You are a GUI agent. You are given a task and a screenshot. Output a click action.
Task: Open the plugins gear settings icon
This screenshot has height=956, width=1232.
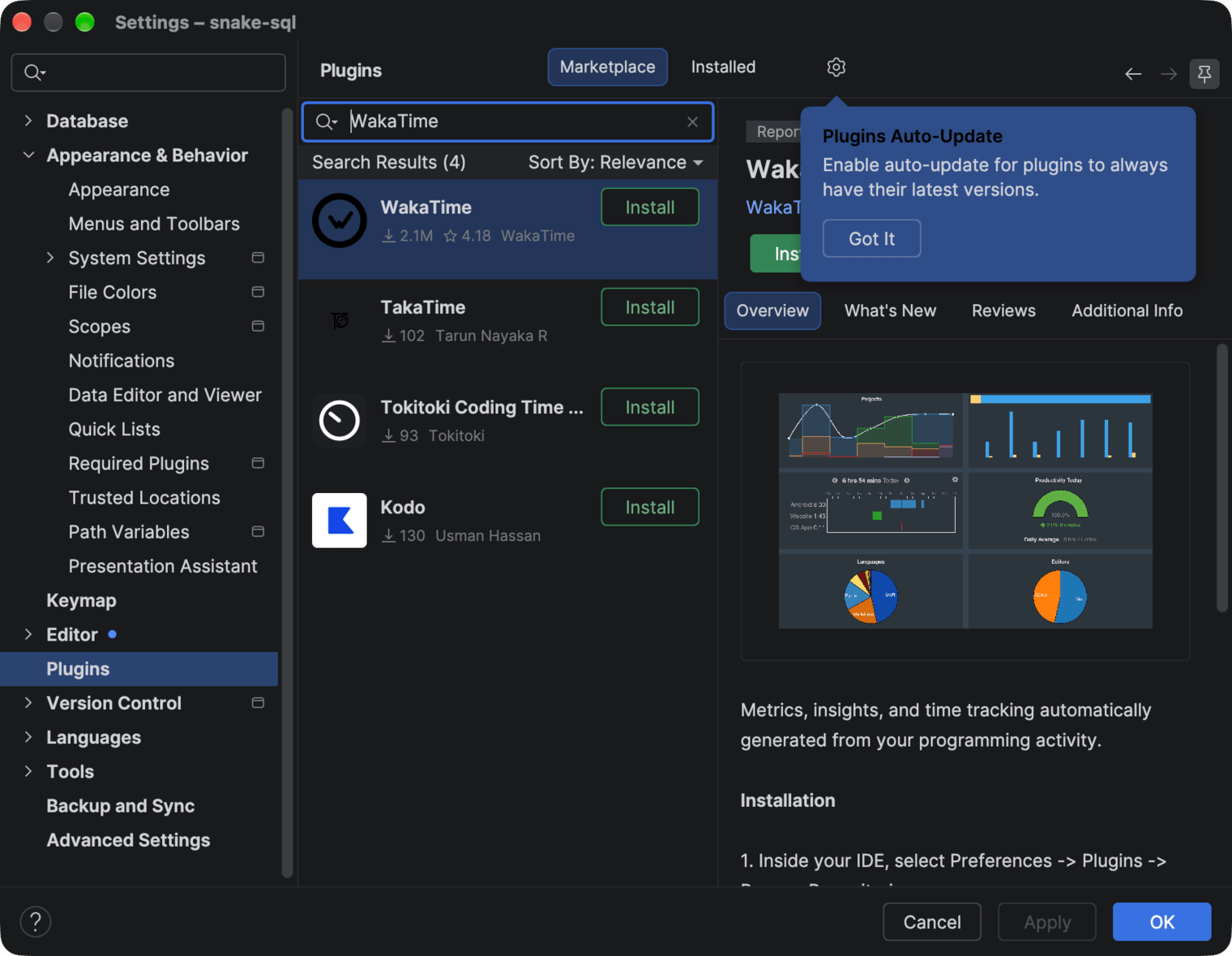click(836, 67)
